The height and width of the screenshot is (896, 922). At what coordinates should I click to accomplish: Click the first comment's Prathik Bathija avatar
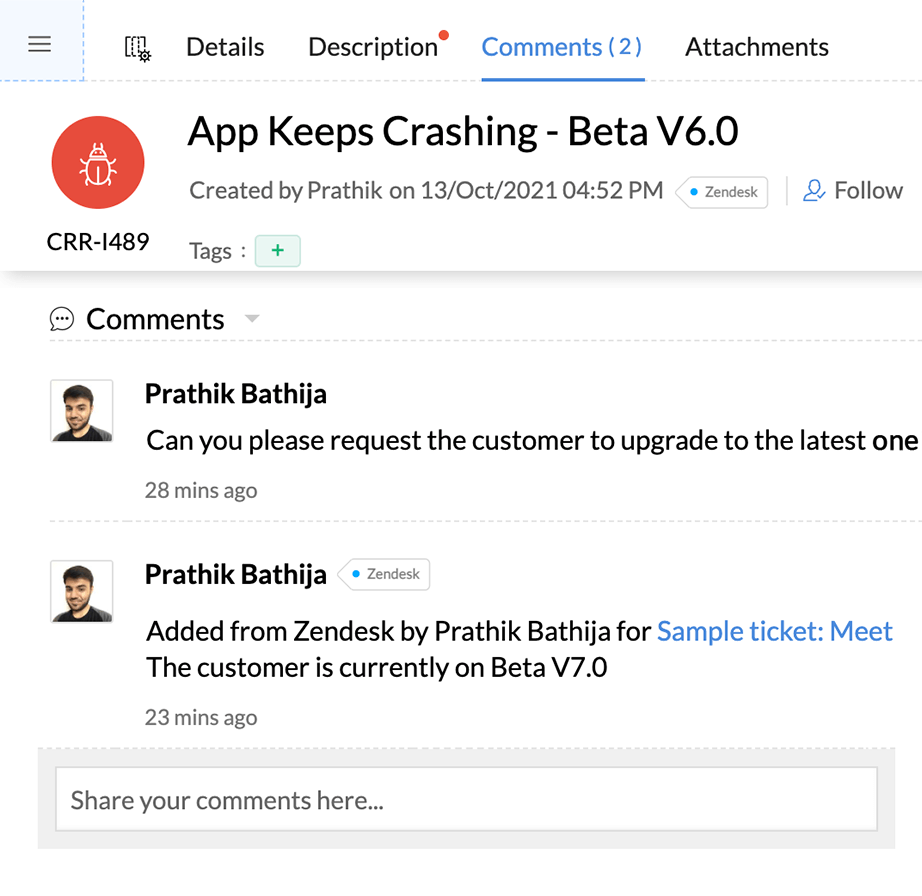82,410
